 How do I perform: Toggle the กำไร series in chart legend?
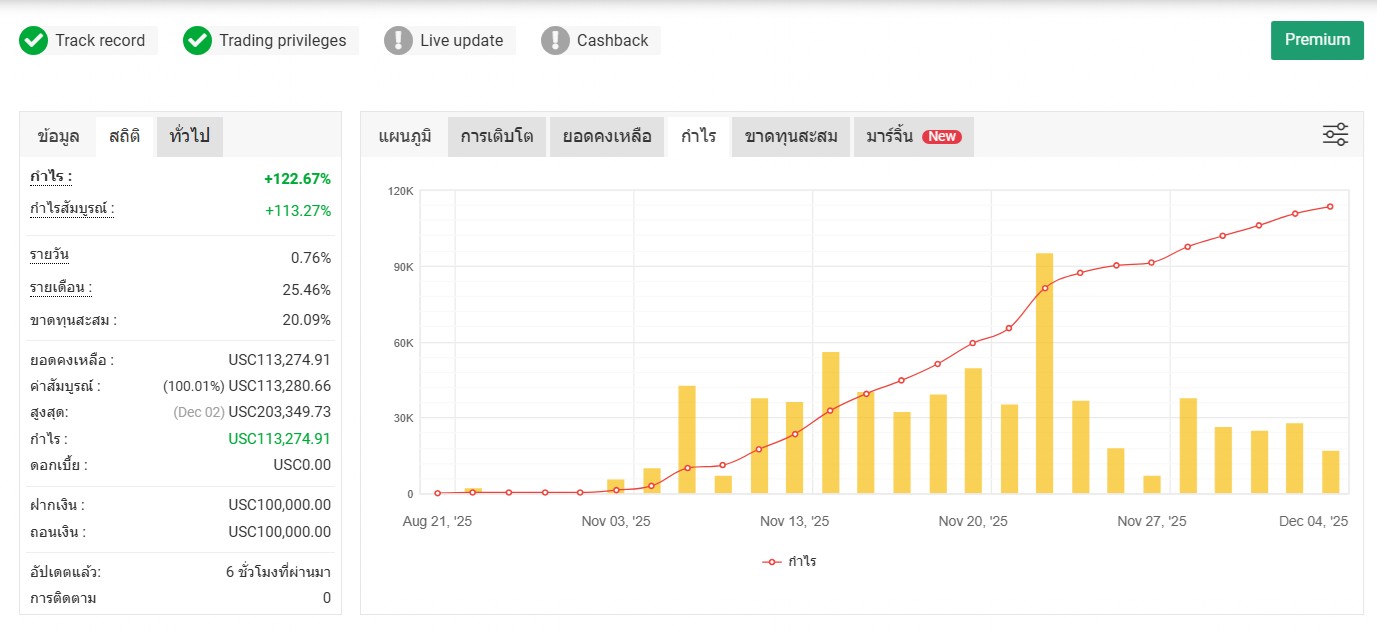(x=789, y=562)
